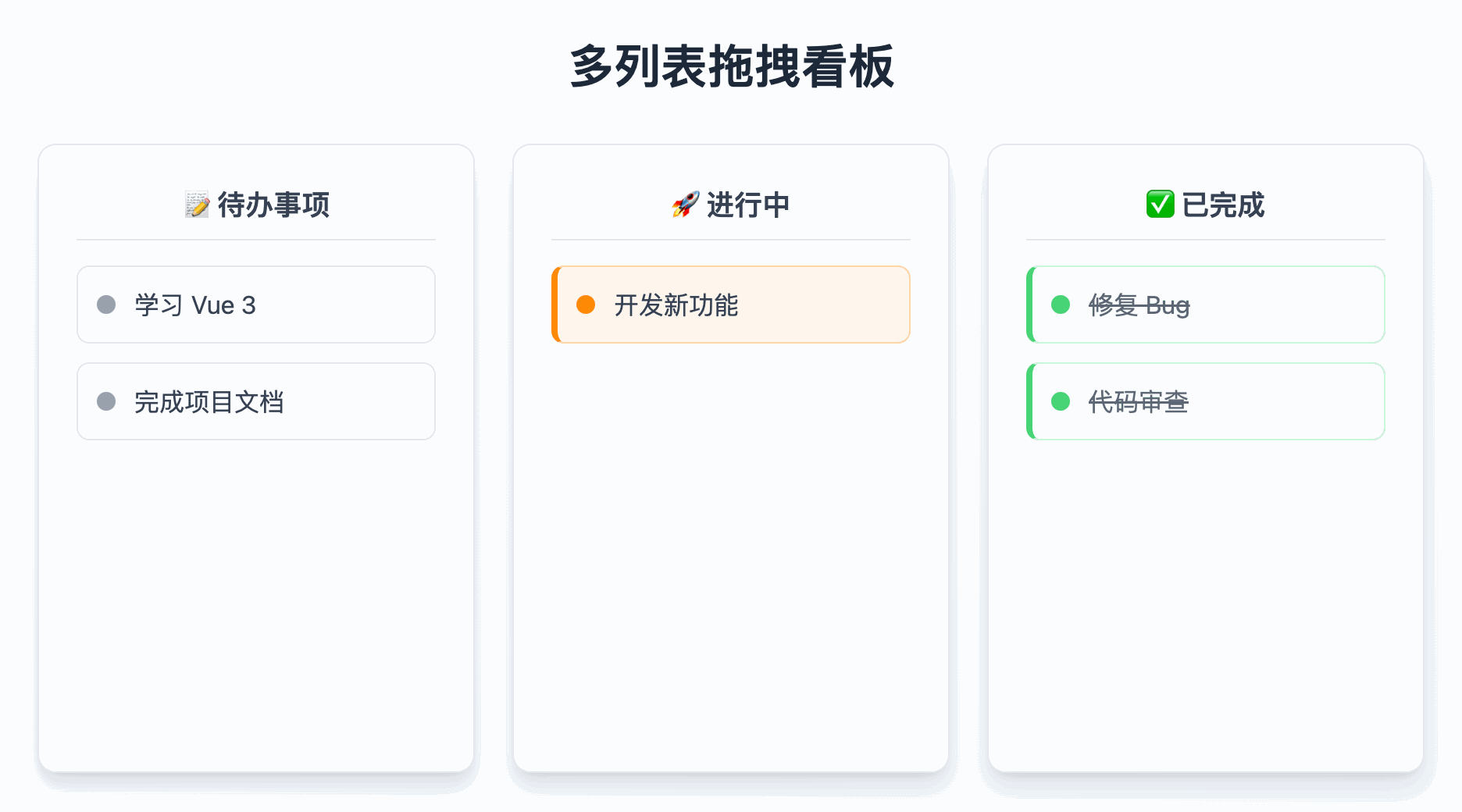Click the struck-through 修复 Bug text

point(1139,305)
